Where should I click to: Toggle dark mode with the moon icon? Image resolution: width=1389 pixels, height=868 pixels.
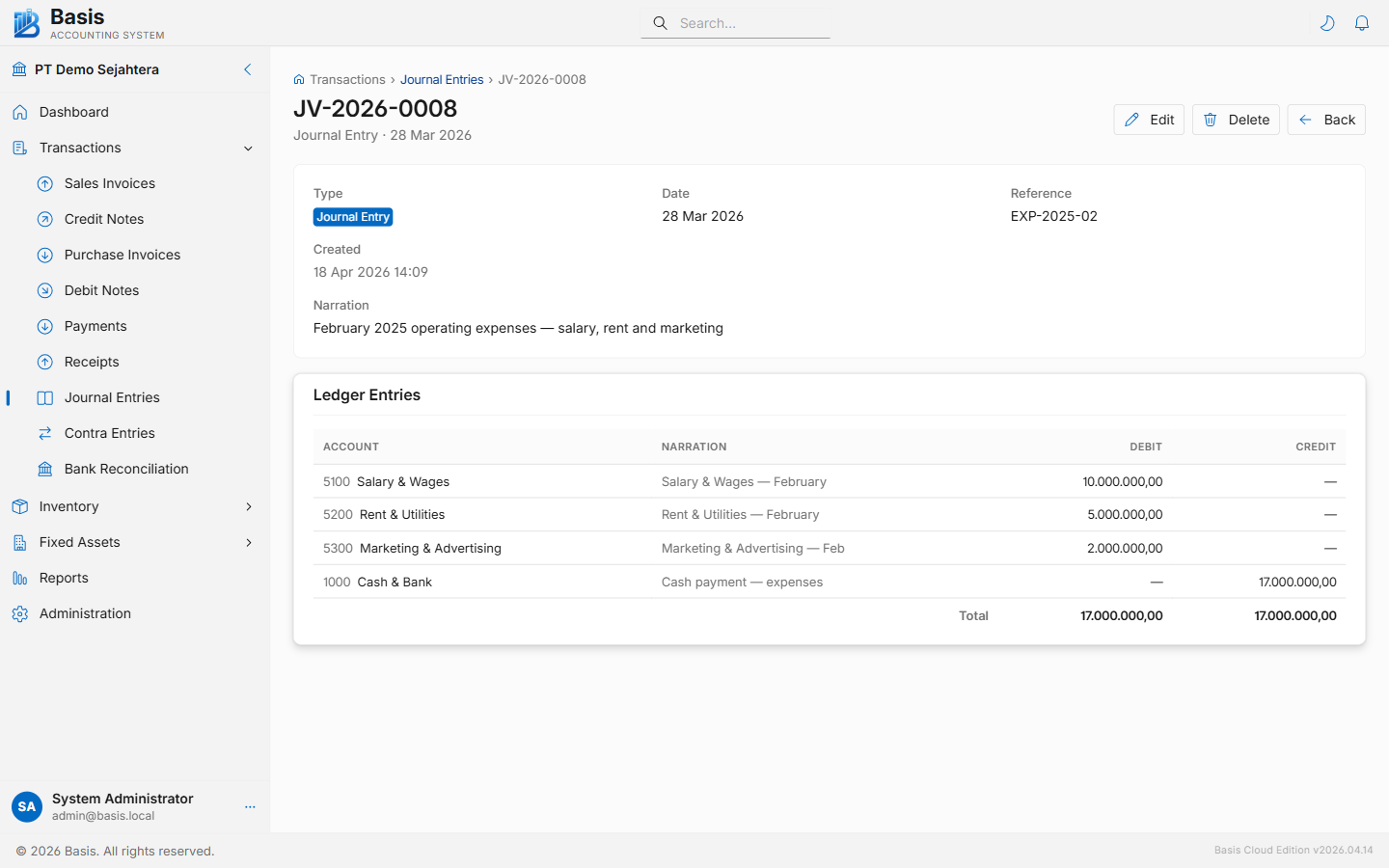pos(1327,23)
